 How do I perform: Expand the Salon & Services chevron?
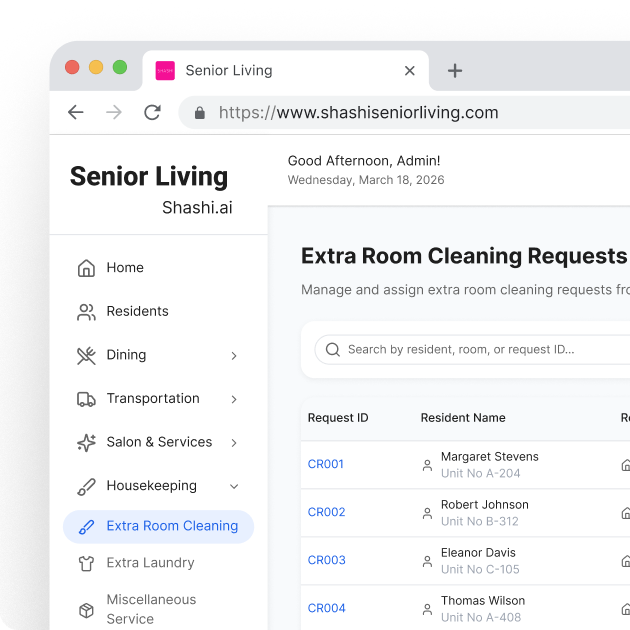tap(234, 443)
